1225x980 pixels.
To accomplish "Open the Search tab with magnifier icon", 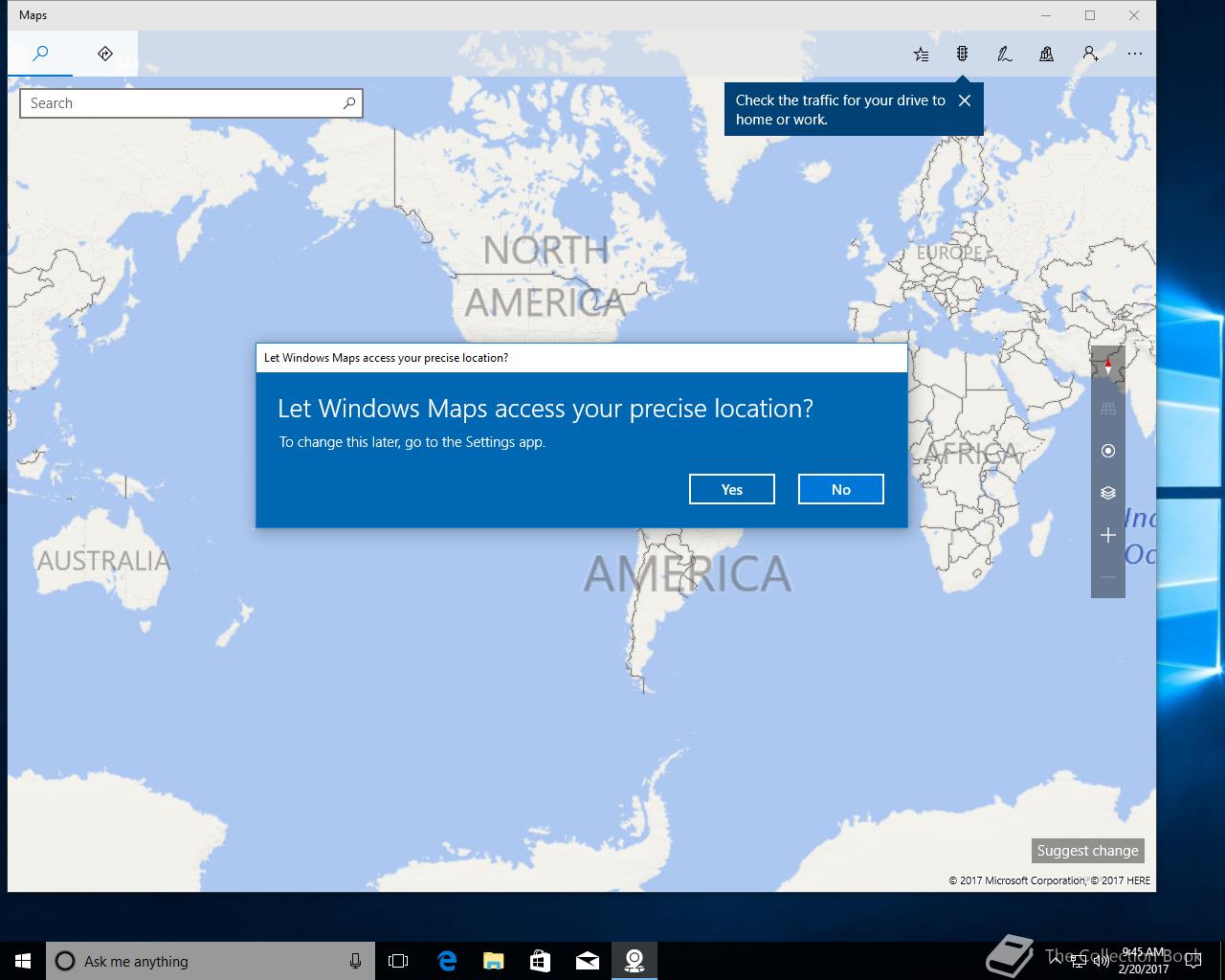I will coord(40,54).
